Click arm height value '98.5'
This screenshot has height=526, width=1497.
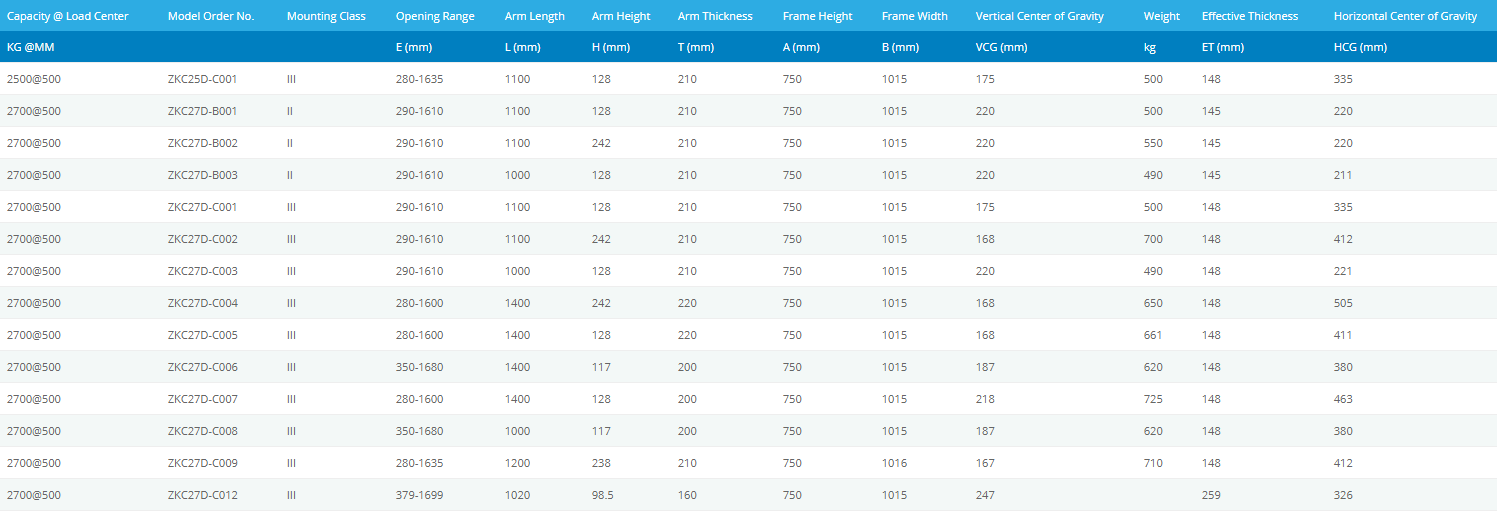tap(603, 495)
